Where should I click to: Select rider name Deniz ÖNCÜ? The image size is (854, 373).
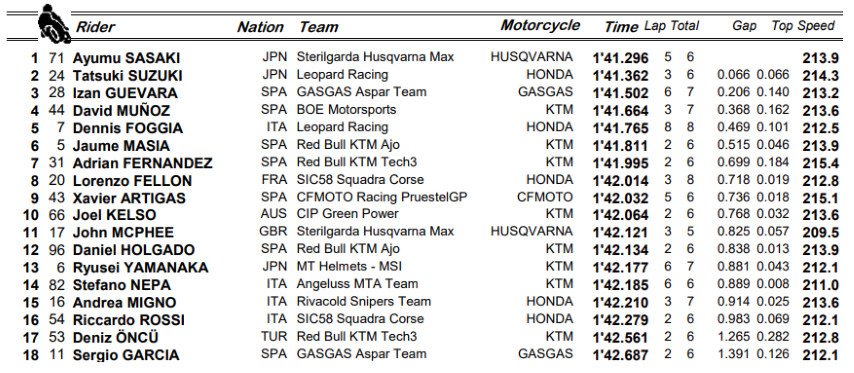(115, 337)
